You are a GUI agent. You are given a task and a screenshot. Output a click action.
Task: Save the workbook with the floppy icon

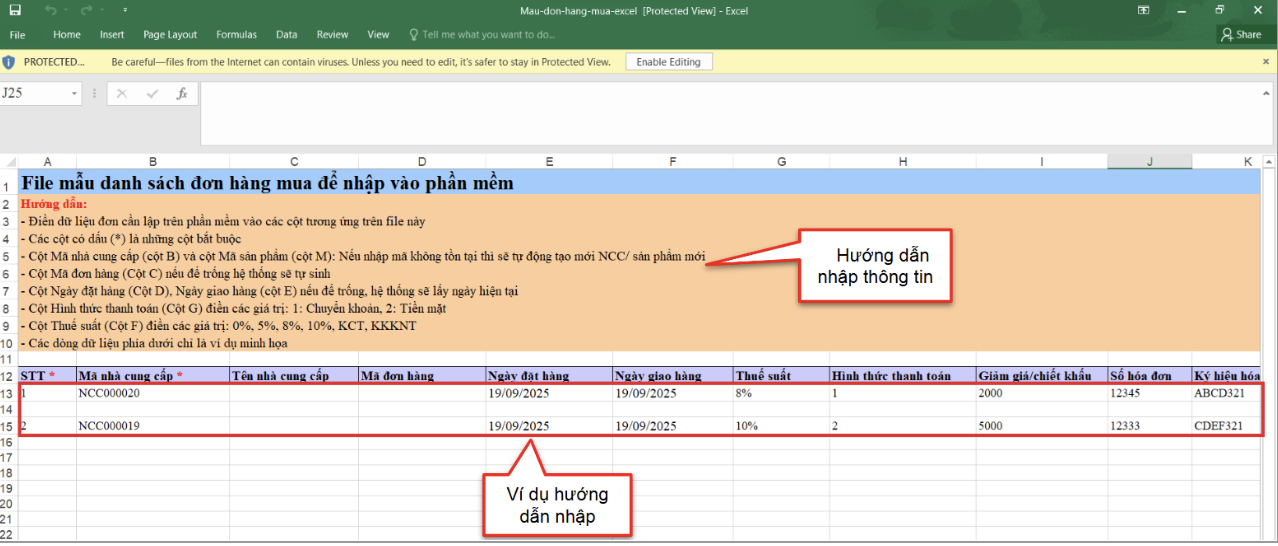click(15, 10)
